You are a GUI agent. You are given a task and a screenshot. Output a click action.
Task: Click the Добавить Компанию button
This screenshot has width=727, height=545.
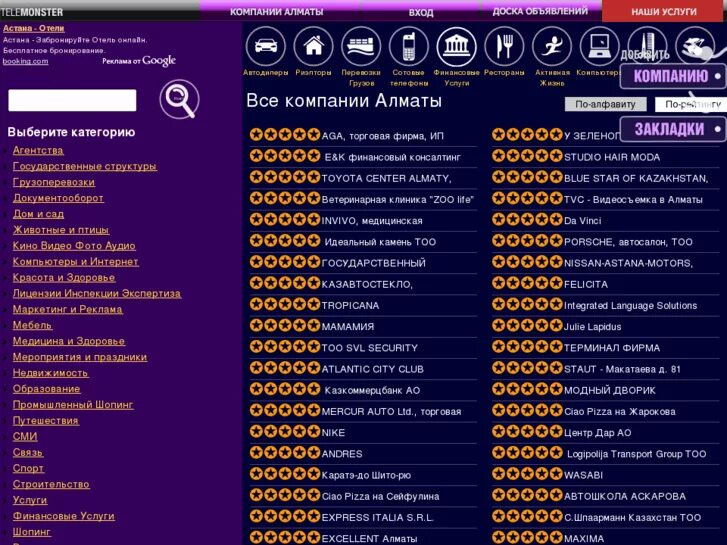point(672,76)
